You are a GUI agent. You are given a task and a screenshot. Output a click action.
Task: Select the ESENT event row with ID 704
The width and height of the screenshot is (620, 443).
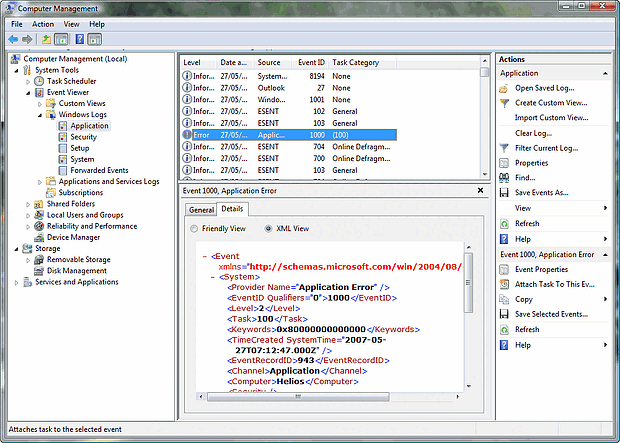(x=289, y=146)
